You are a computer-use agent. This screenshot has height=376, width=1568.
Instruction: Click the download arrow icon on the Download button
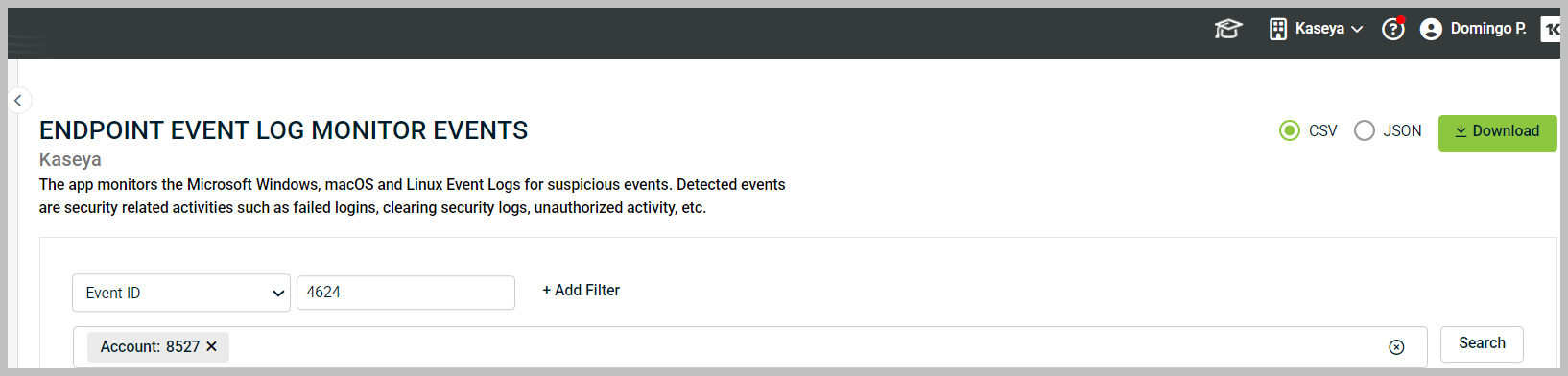1461,131
